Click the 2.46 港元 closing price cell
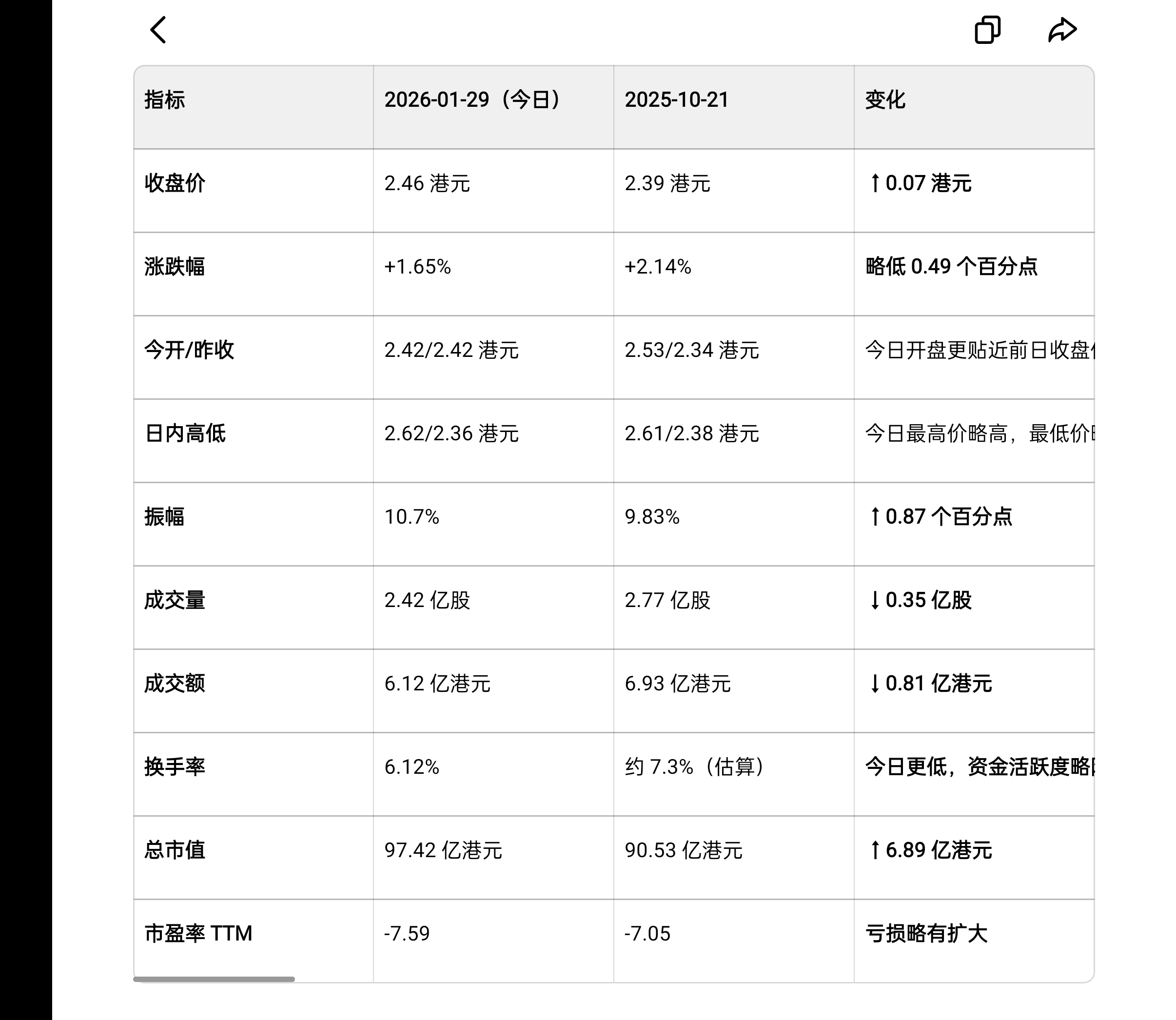 (427, 183)
